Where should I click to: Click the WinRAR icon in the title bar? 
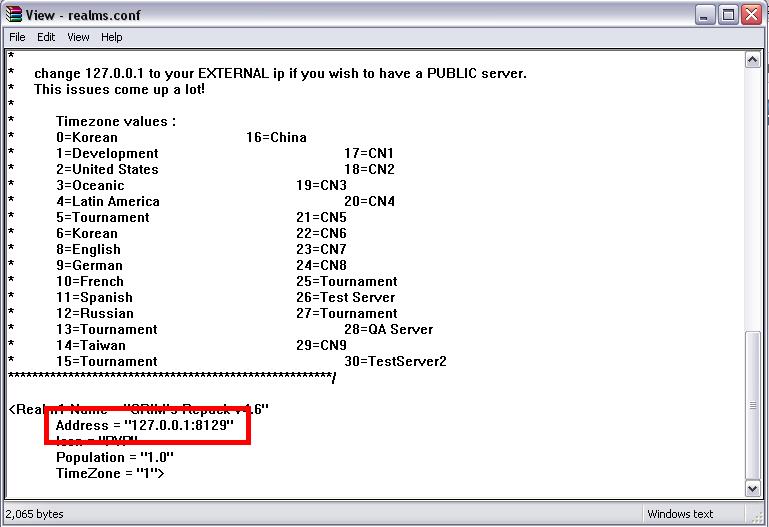13,14
